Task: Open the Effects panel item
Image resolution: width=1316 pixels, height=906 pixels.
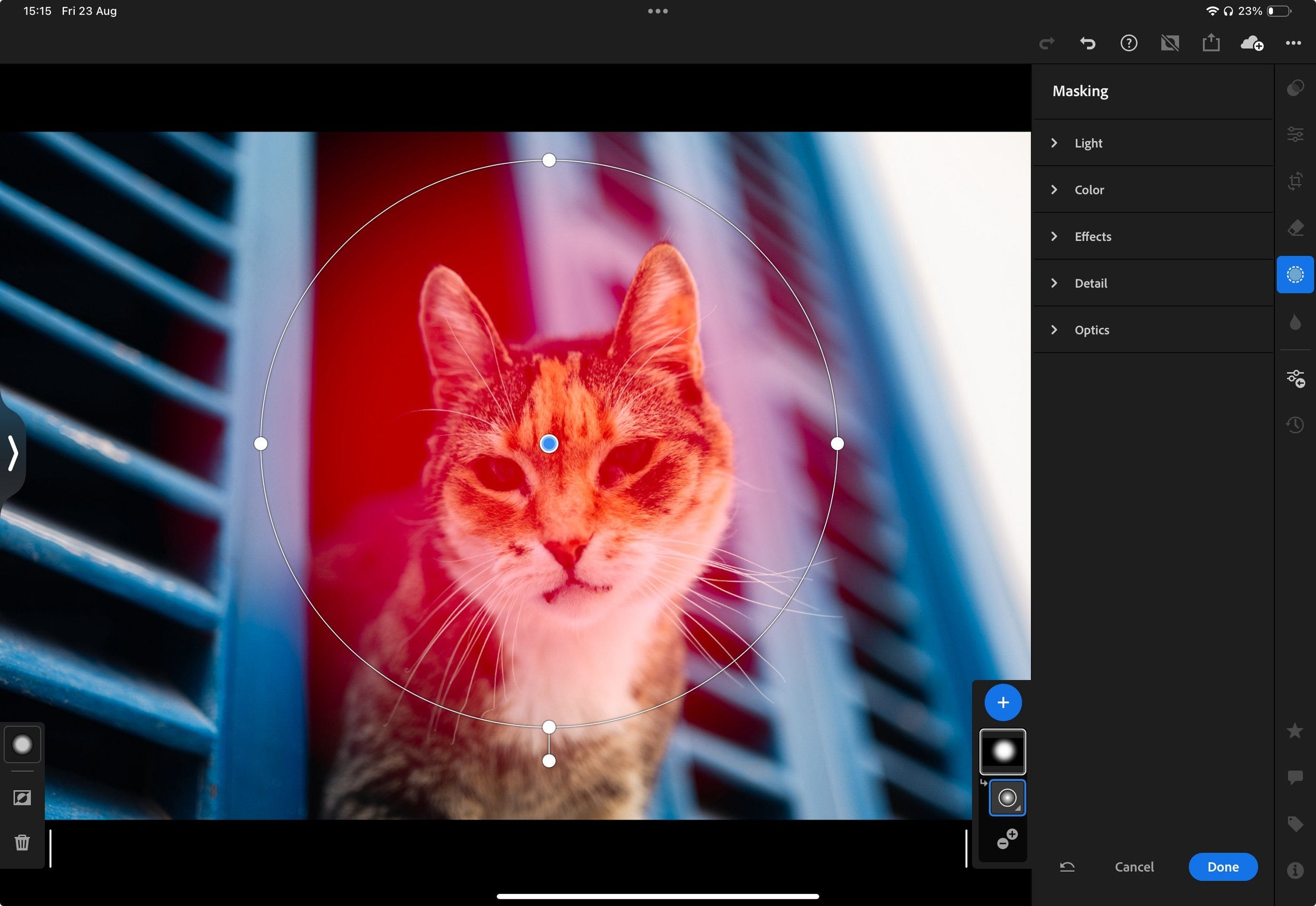Action: [x=1092, y=236]
